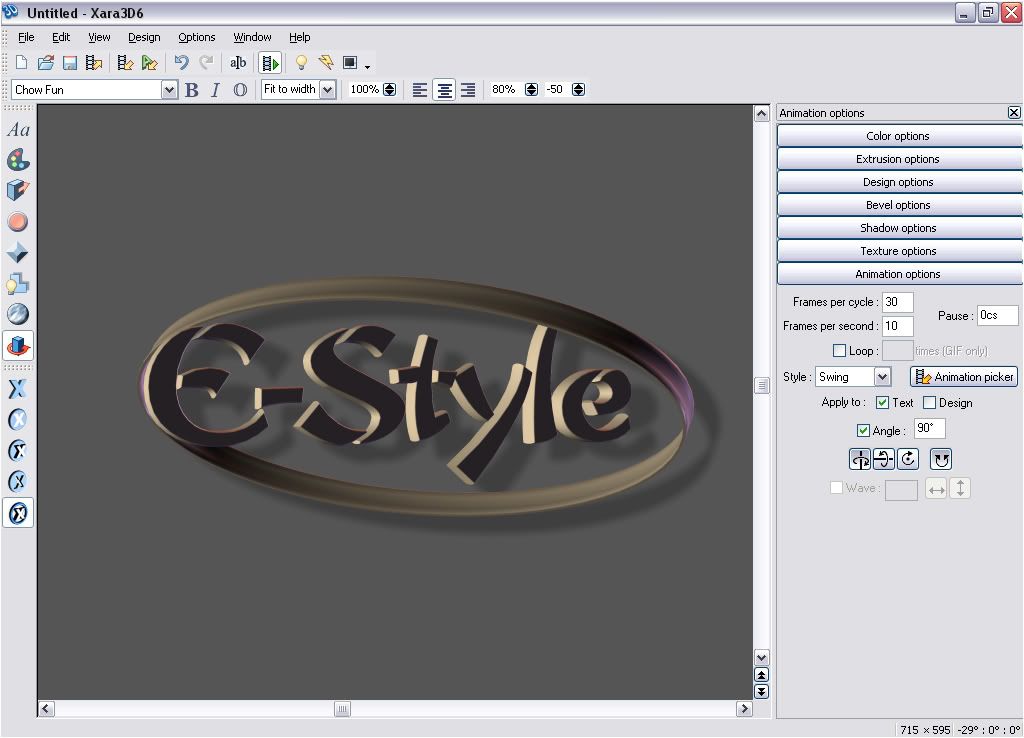The height and width of the screenshot is (738, 1024).
Task: Expand the Extrusion options panel
Action: click(899, 159)
